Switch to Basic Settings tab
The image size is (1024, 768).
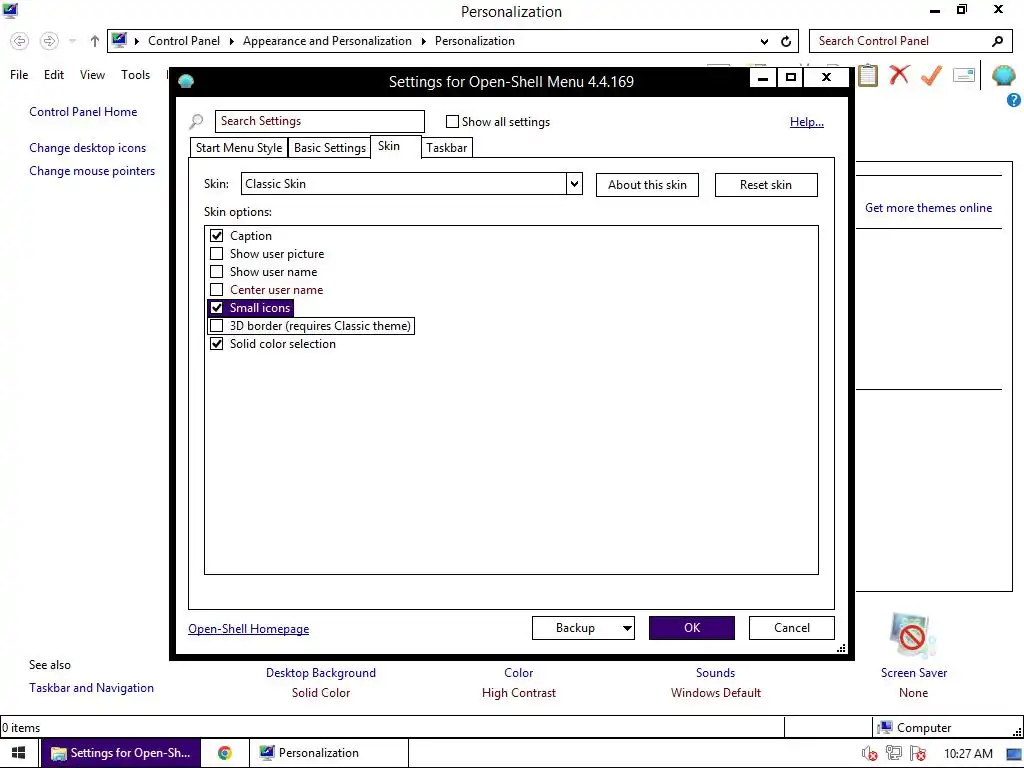pos(330,148)
